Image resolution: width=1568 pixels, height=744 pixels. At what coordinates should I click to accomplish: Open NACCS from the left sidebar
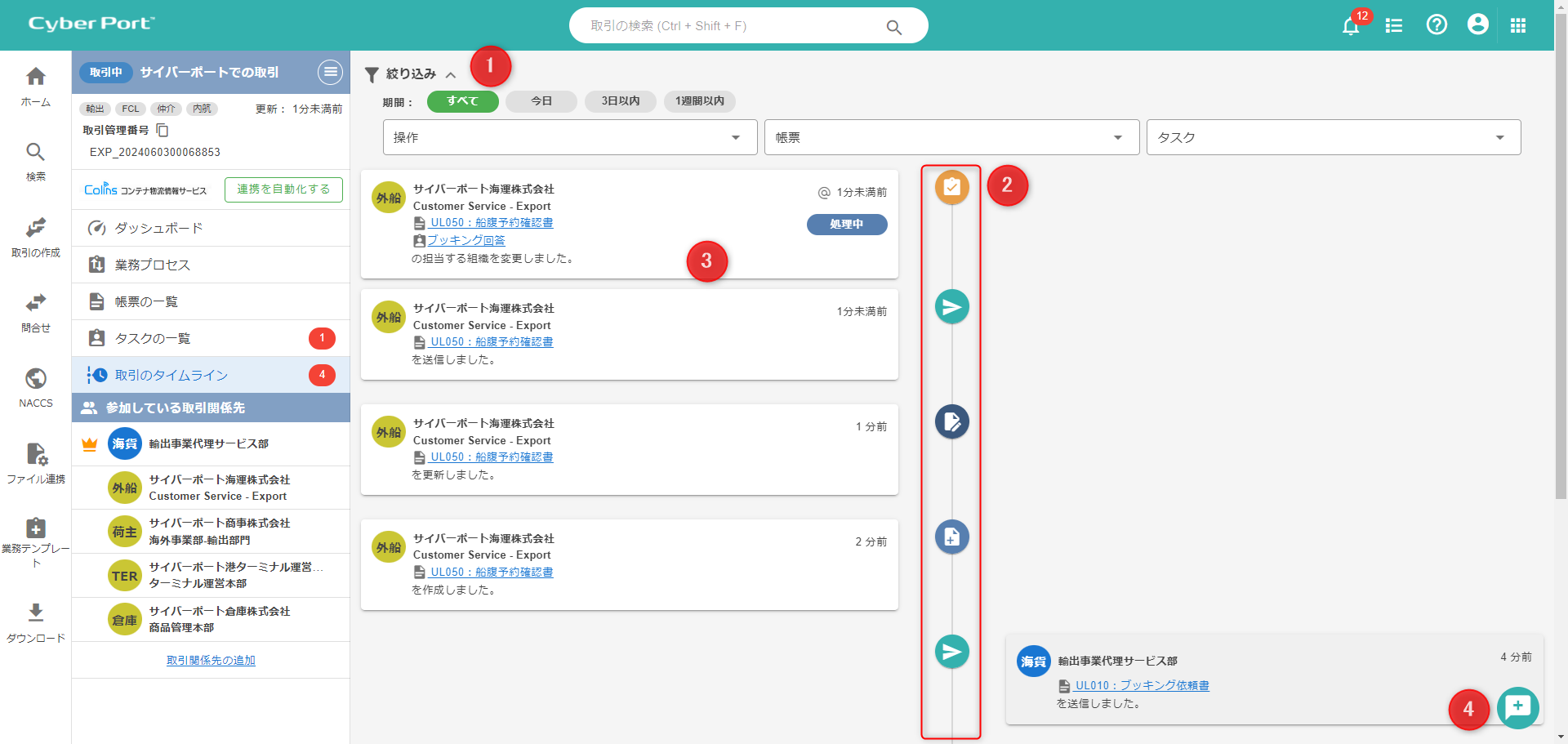pyautogui.click(x=36, y=387)
